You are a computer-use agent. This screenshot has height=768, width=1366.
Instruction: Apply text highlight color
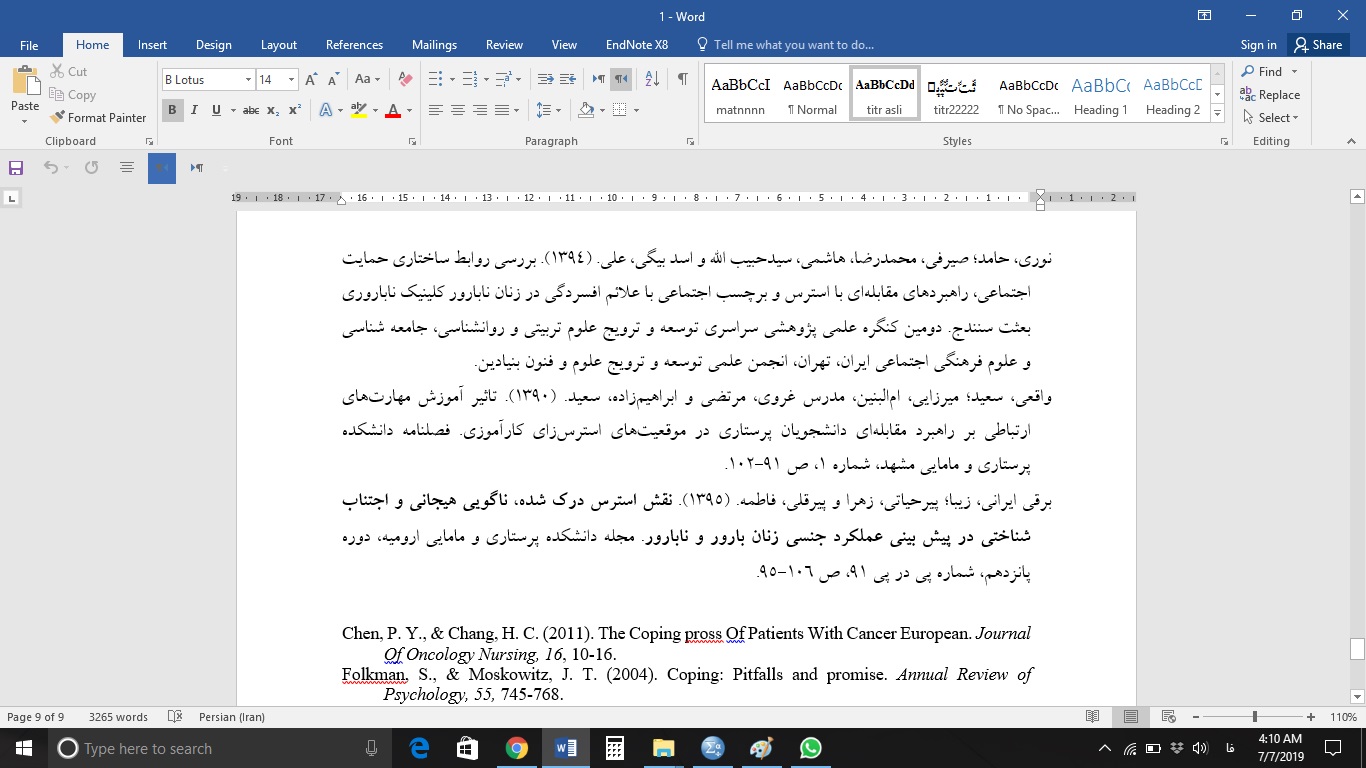[x=358, y=111]
